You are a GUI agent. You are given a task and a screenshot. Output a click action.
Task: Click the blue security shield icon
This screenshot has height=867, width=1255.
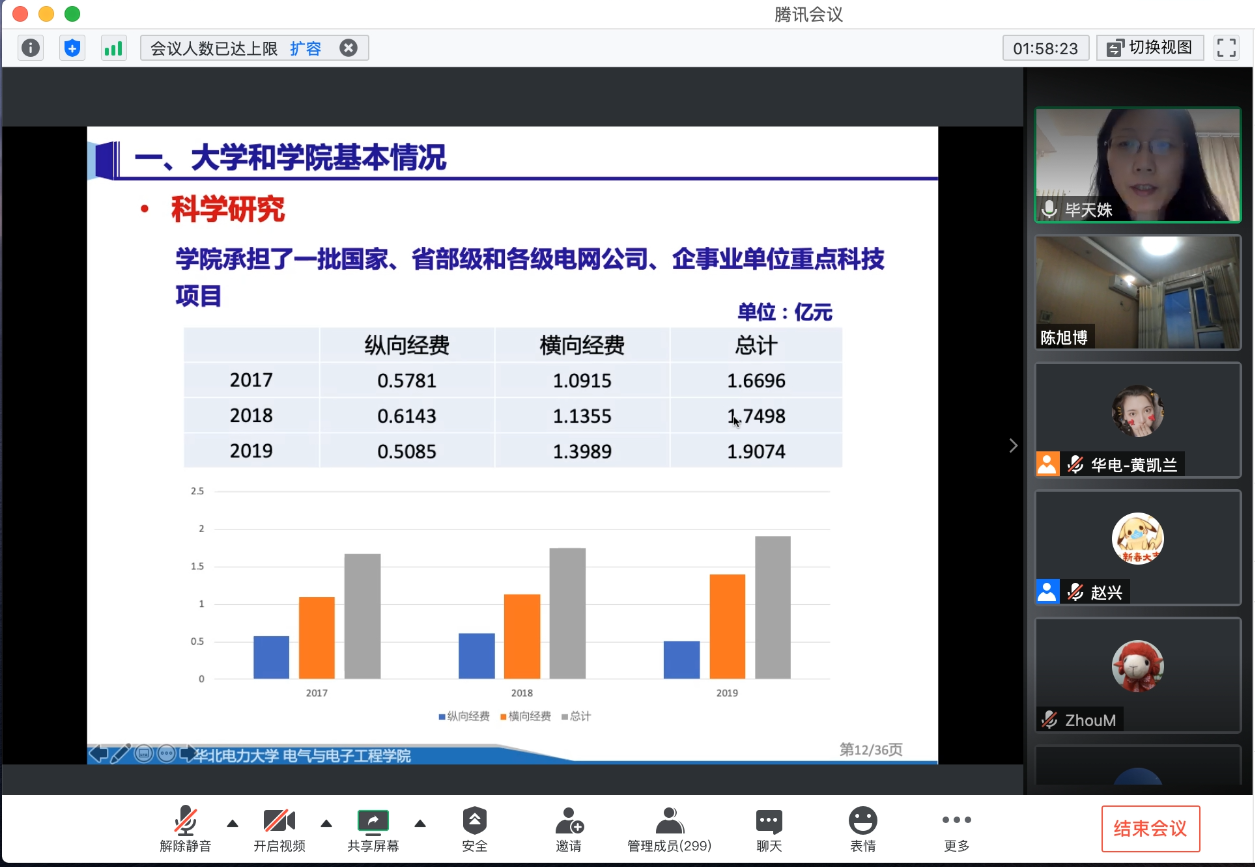pos(72,48)
